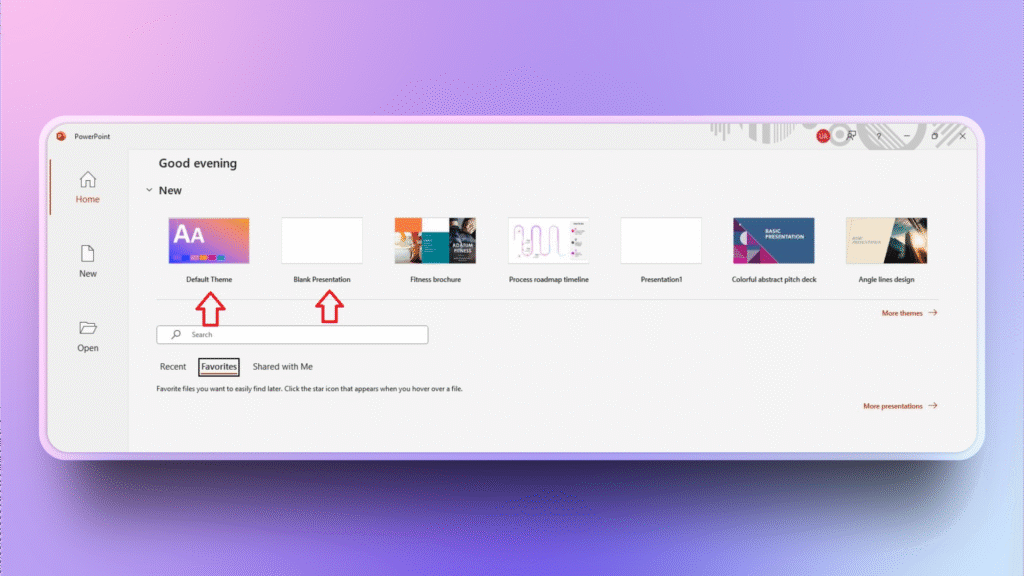
Task: Open Help using the question mark icon
Action: coord(877,135)
